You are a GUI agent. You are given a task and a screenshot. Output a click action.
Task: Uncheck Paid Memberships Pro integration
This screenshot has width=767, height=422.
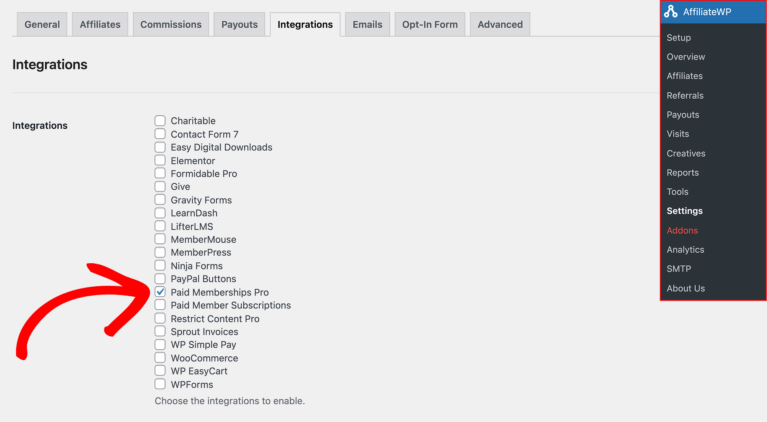tap(160, 292)
